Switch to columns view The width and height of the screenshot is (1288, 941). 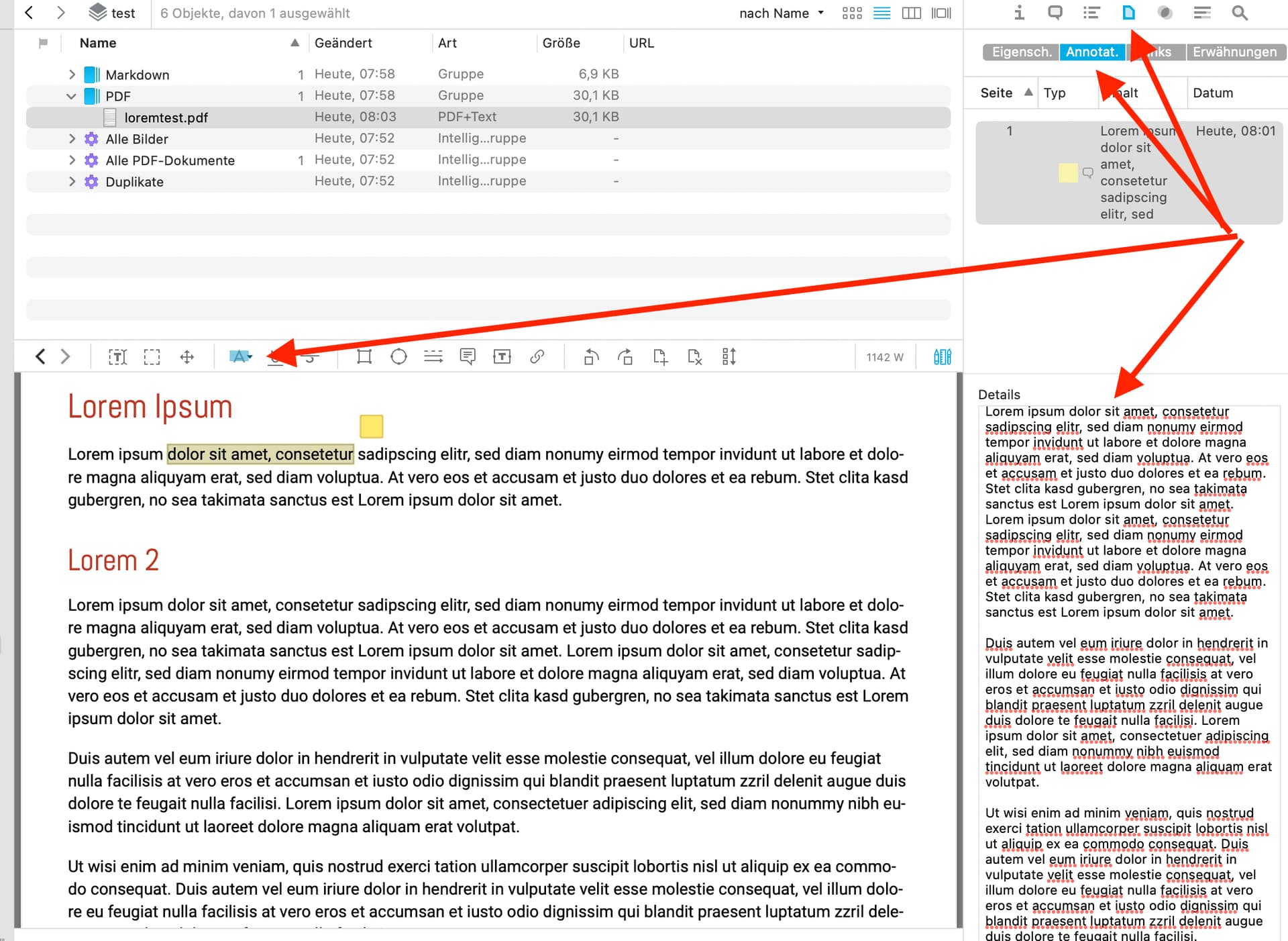pyautogui.click(x=912, y=13)
